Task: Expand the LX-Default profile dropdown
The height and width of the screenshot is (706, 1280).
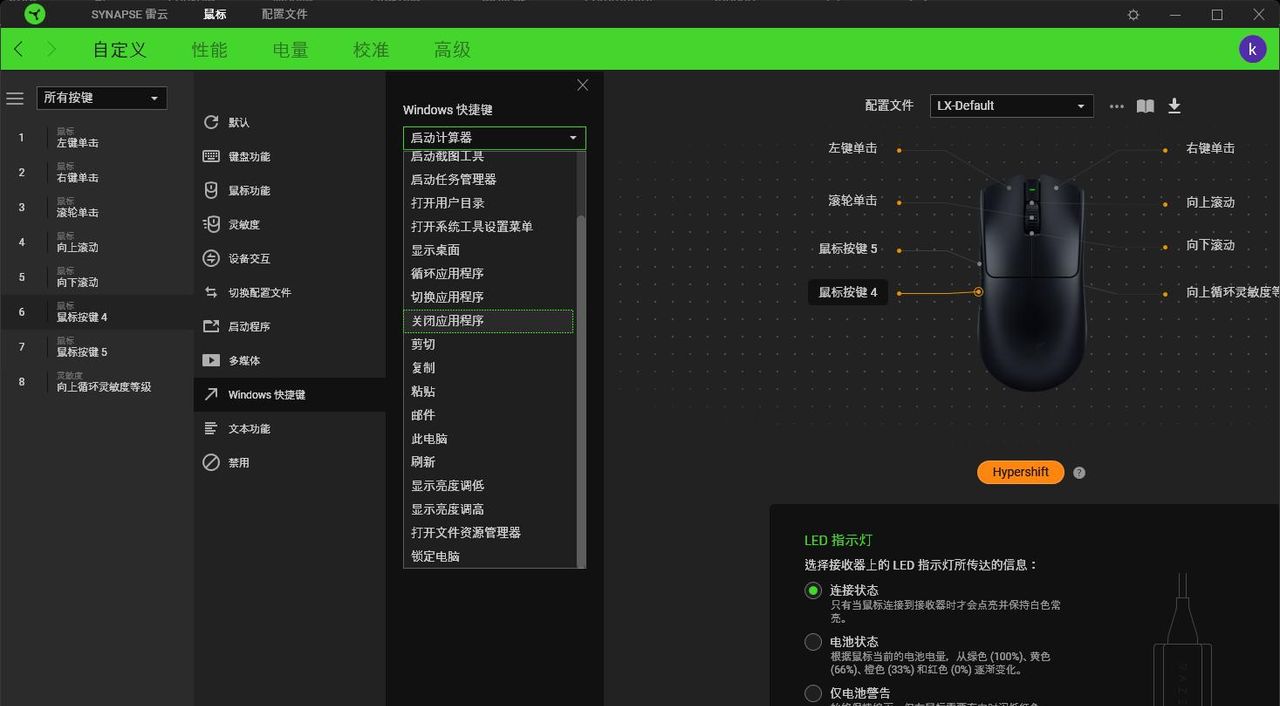Action: pos(1011,106)
